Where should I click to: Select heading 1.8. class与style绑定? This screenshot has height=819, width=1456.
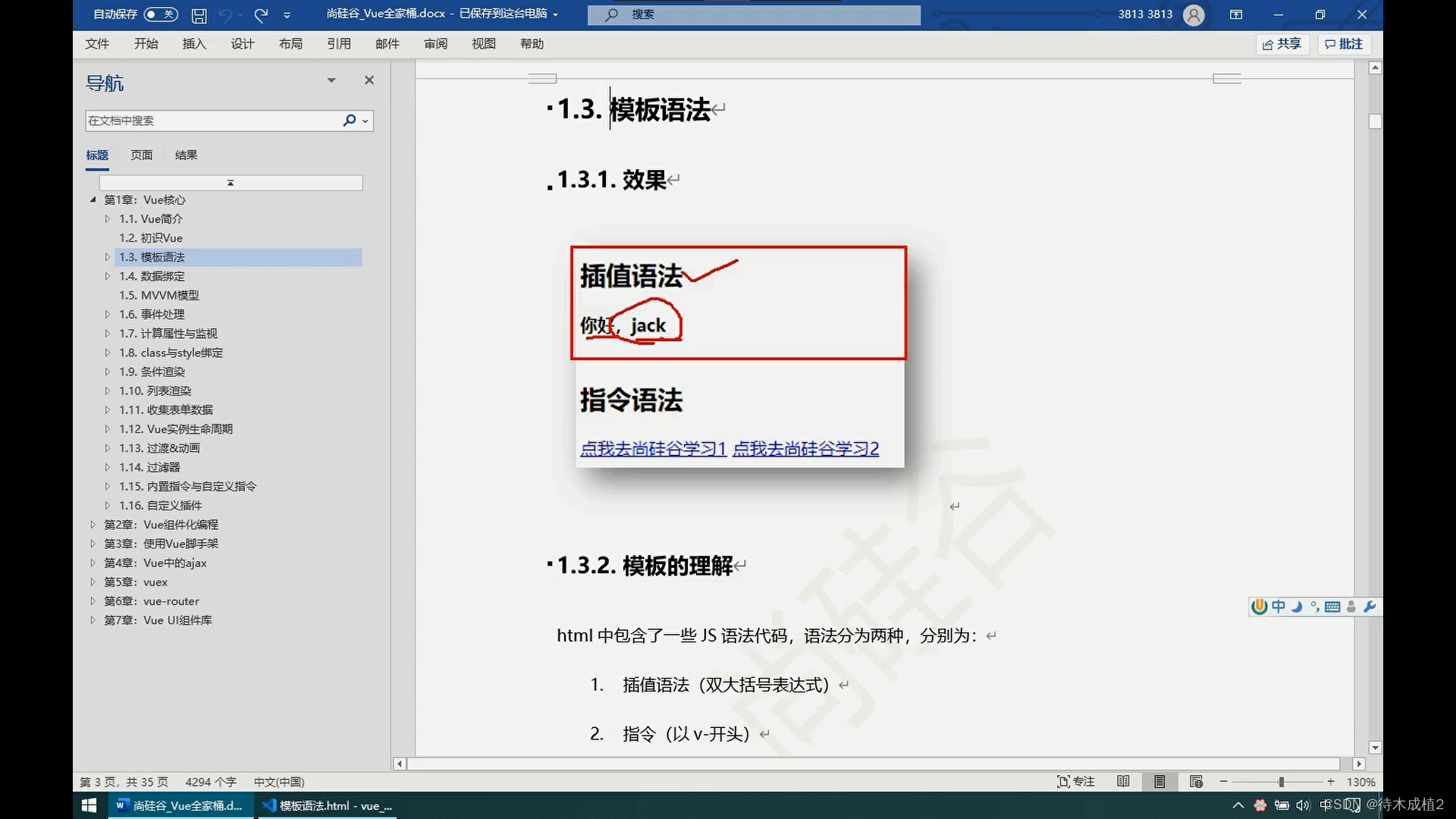click(171, 353)
